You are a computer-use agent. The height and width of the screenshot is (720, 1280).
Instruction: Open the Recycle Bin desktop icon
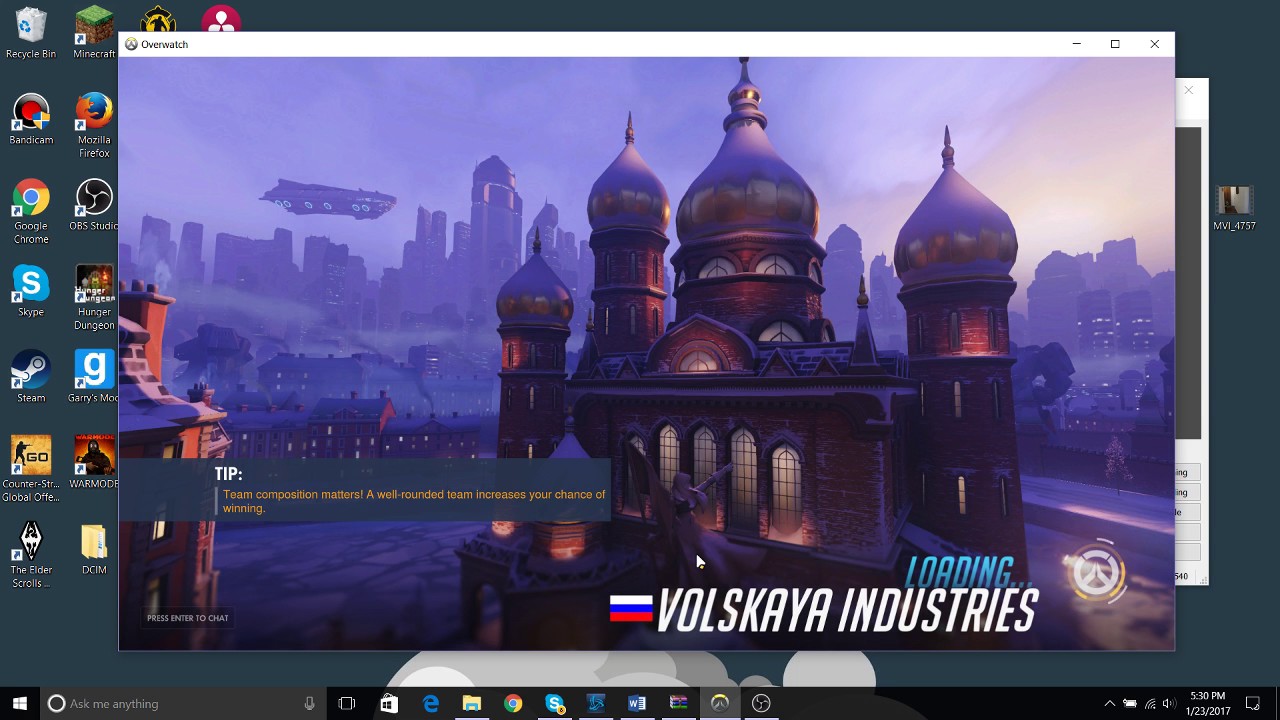pyautogui.click(x=31, y=33)
